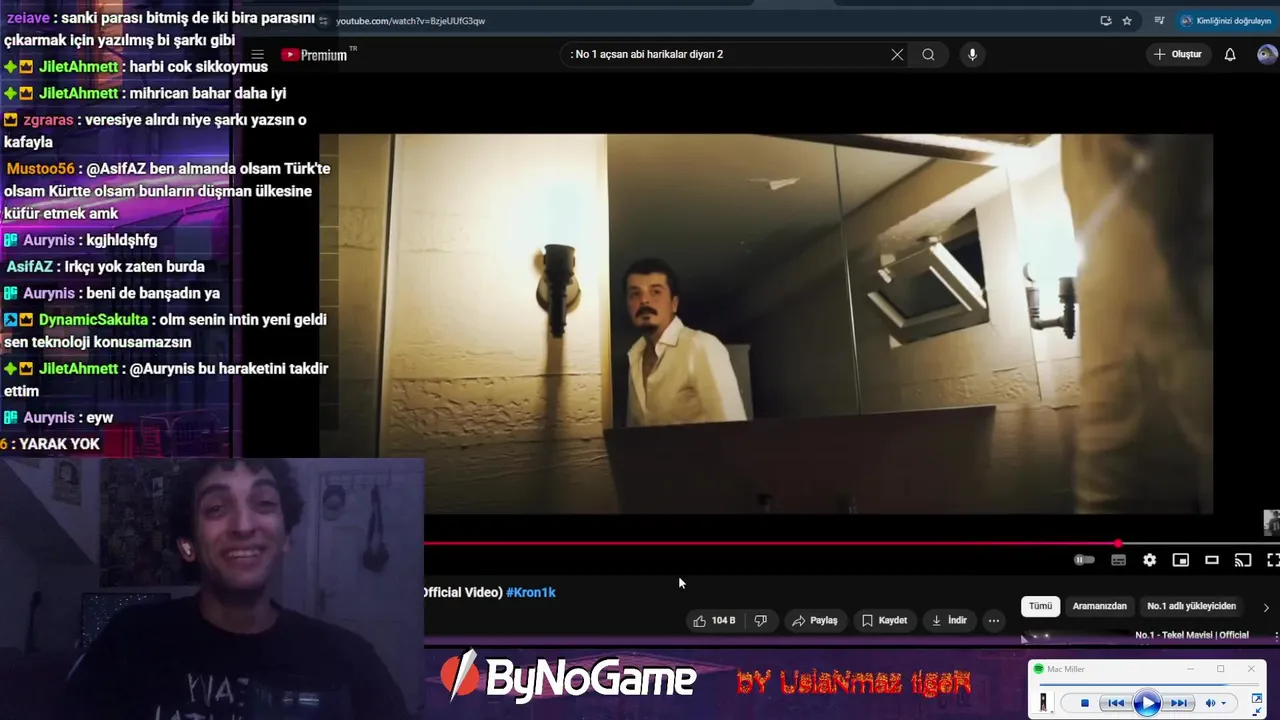Open the YouTube notifications bell
Image resolution: width=1280 pixels, height=720 pixels.
1230,55
